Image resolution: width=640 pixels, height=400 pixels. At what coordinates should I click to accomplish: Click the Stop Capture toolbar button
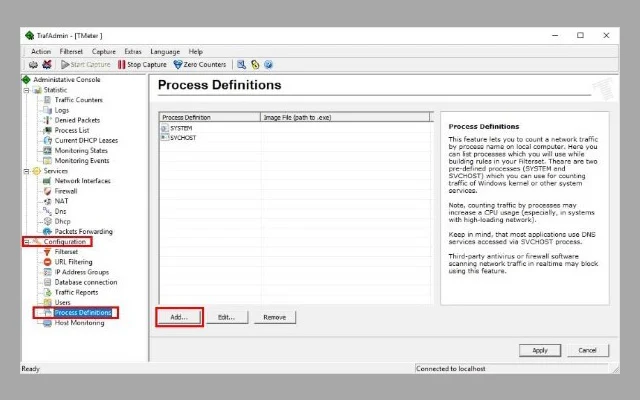point(142,64)
